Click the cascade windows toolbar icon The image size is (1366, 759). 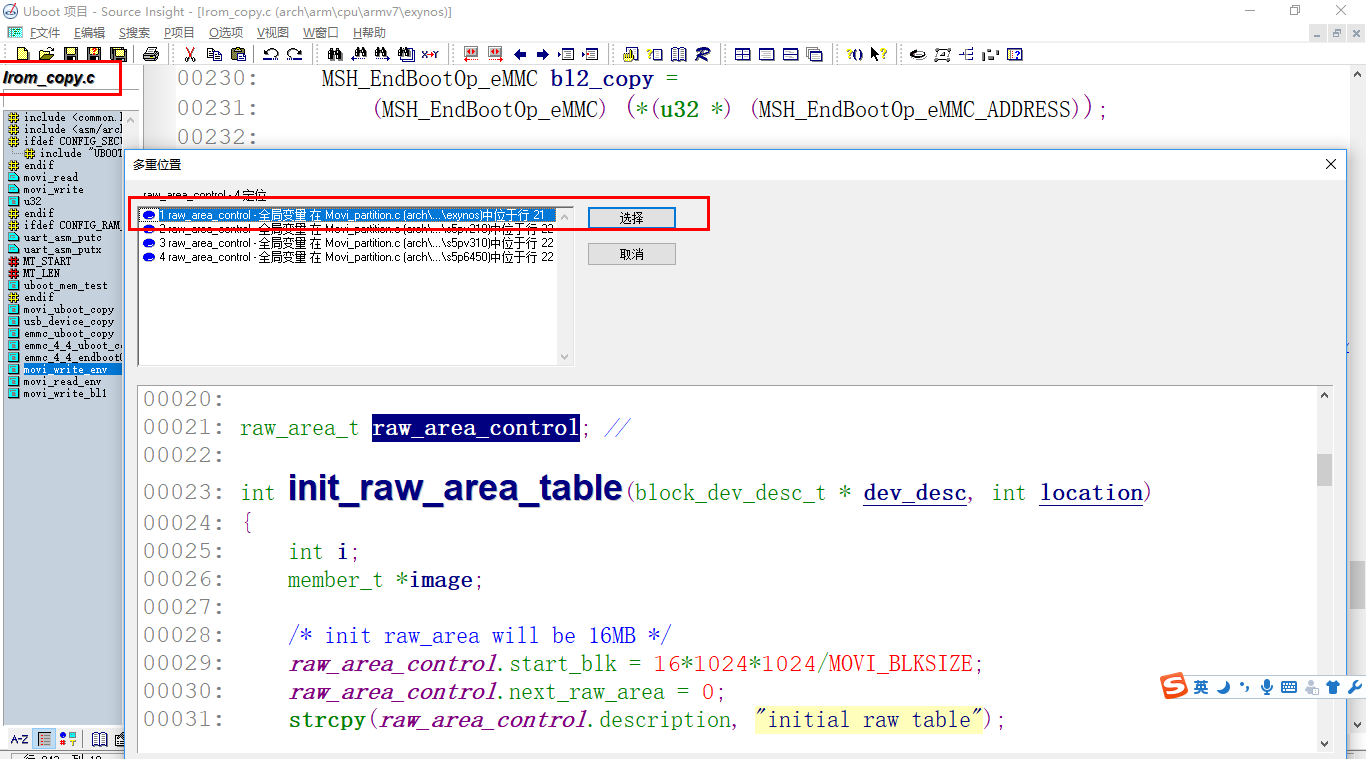point(815,54)
